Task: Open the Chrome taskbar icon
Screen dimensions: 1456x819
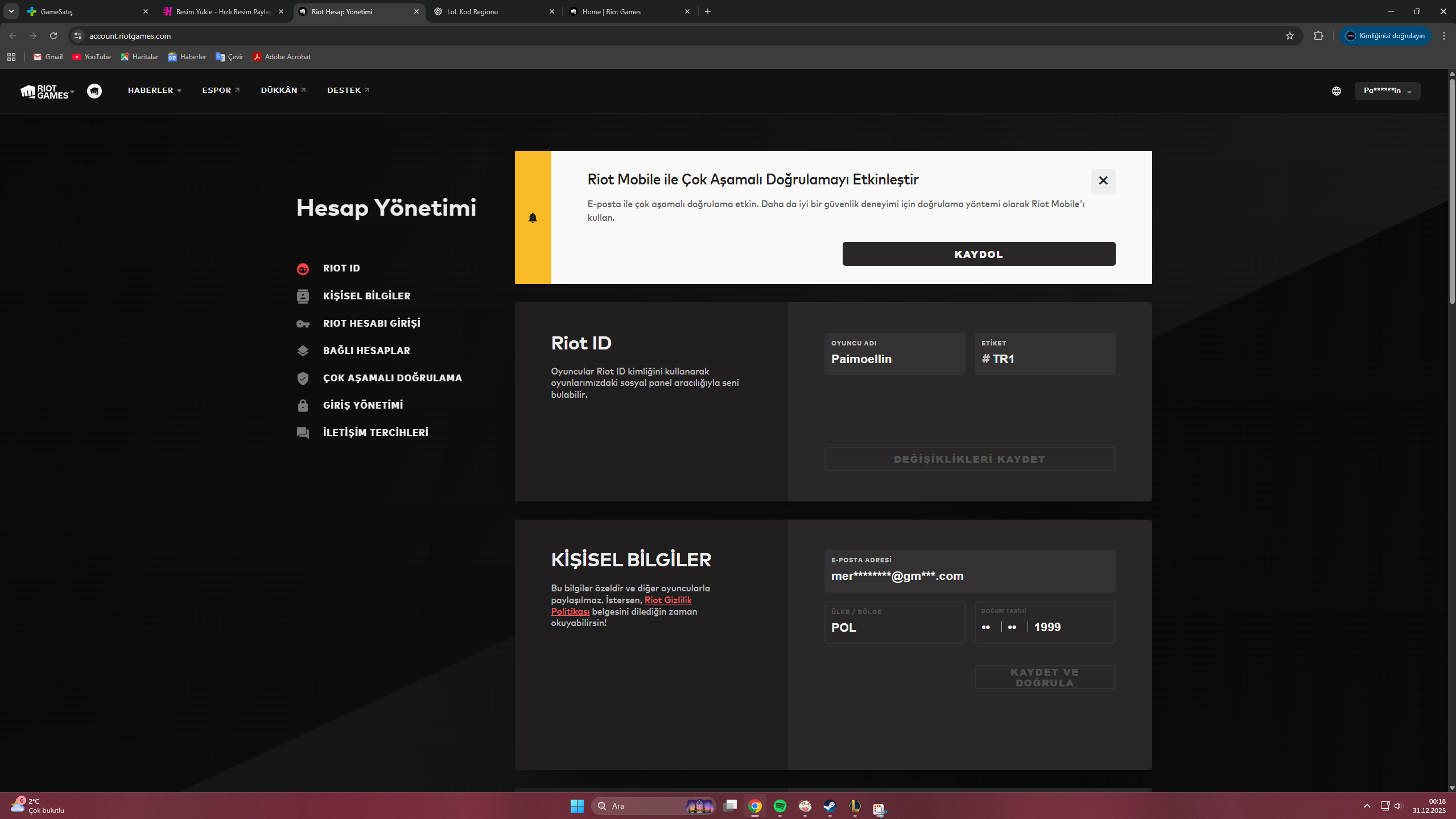Action: click(x=755, y=806)
